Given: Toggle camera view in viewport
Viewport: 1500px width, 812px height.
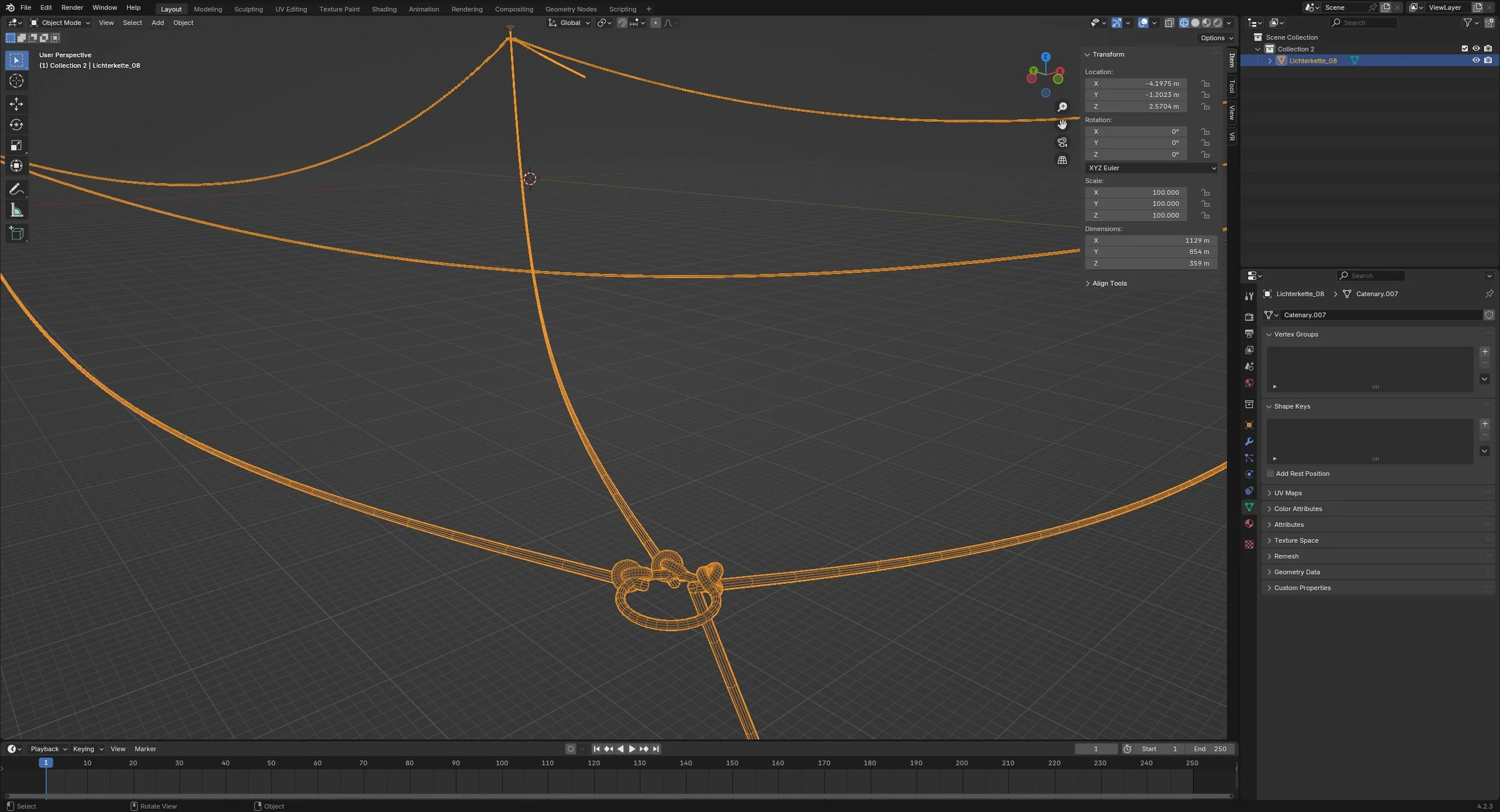Looking at the screenshot, I should [x=1062, y=142].
